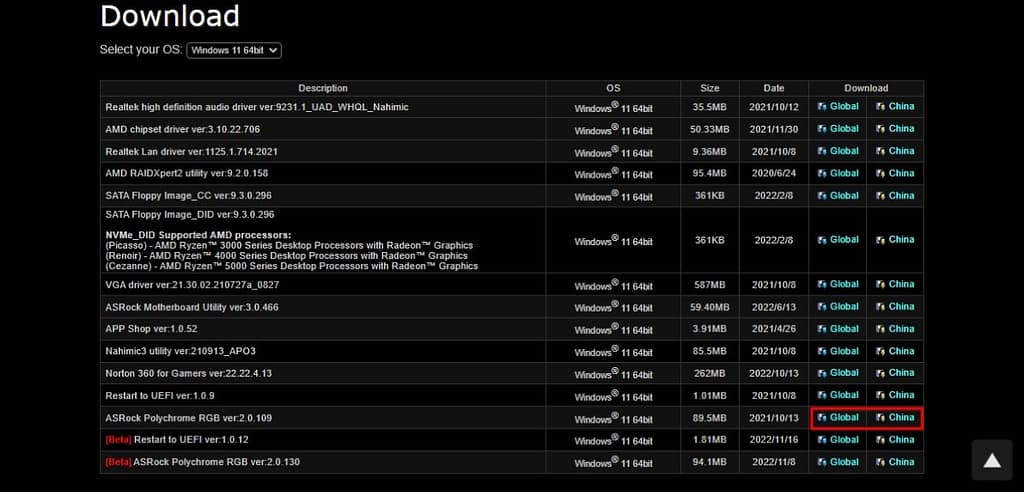Download Realtek audio driver via Global link

point(838,107)
